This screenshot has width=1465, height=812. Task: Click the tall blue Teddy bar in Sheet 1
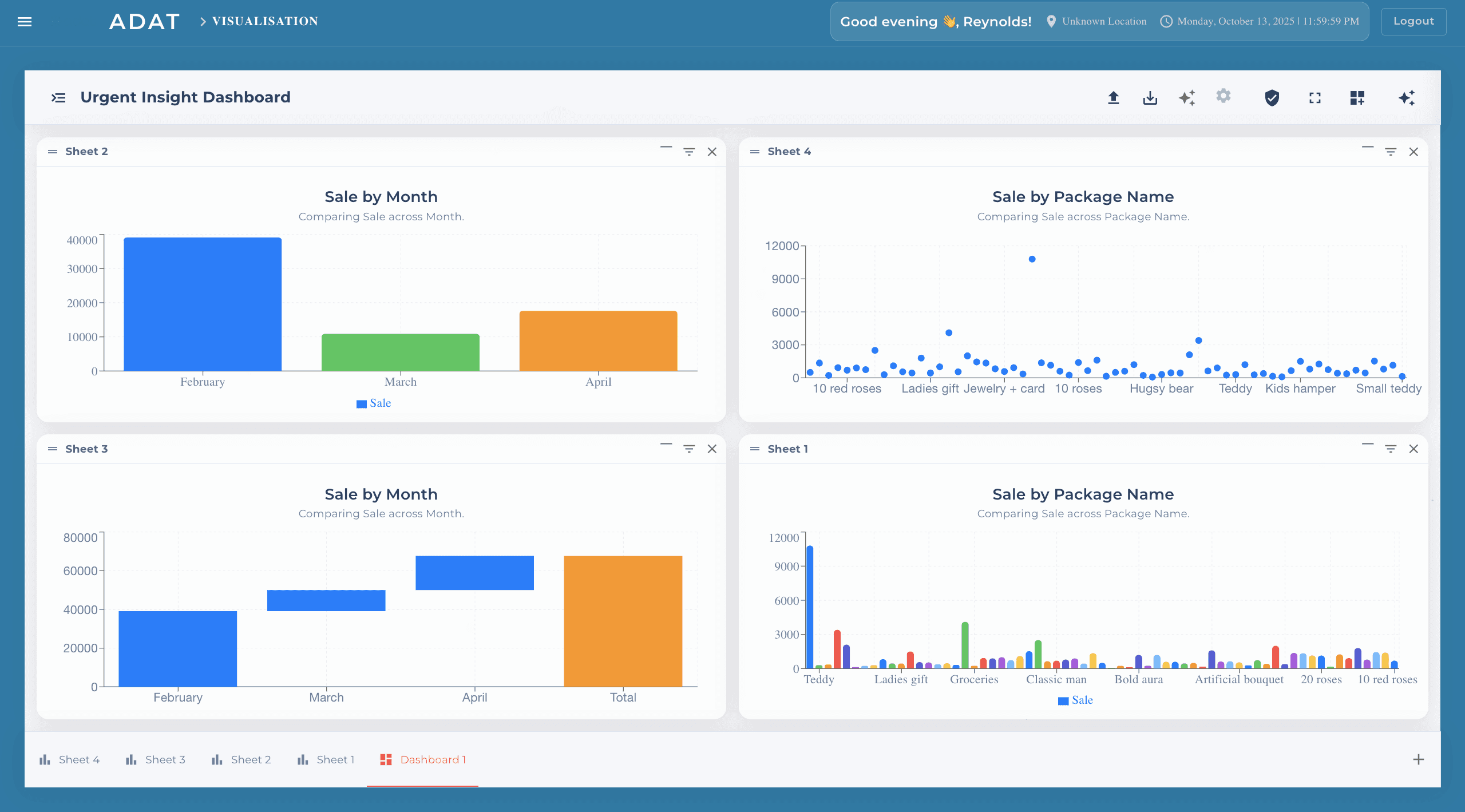tap(810, 607)
